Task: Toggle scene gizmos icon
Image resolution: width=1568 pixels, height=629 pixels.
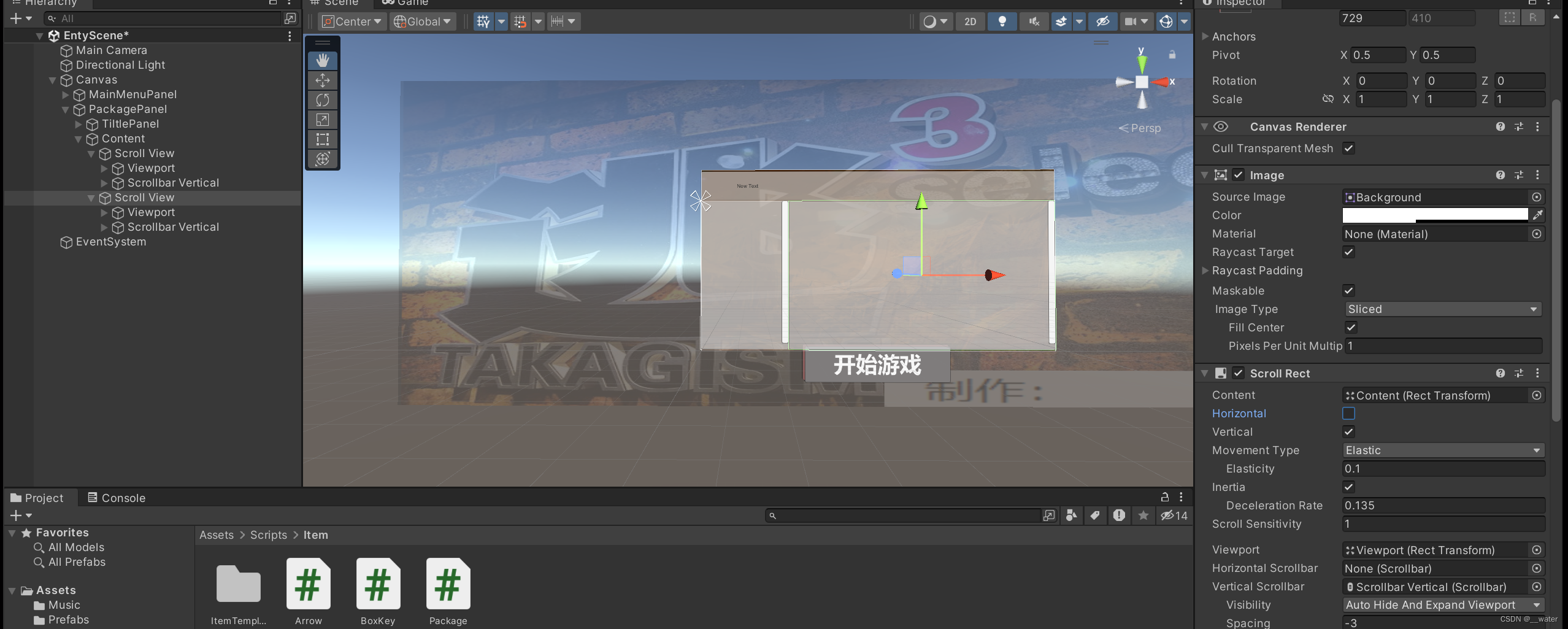Action: click(x=1166, y=21)
